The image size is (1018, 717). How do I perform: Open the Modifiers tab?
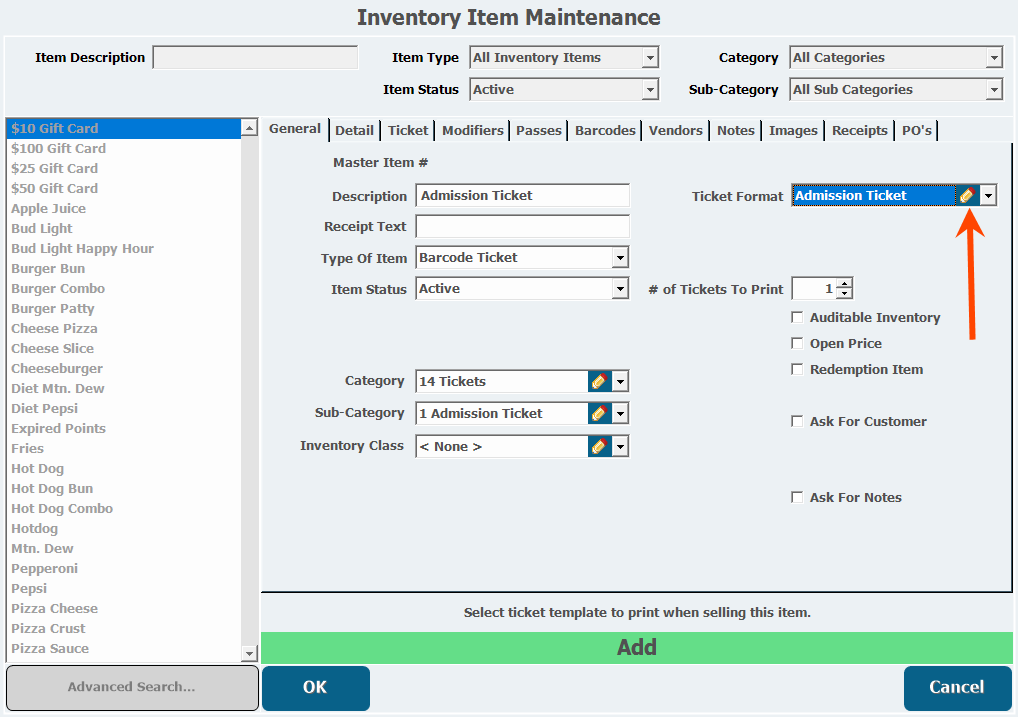pyautogui.click(x=473, y=131)
